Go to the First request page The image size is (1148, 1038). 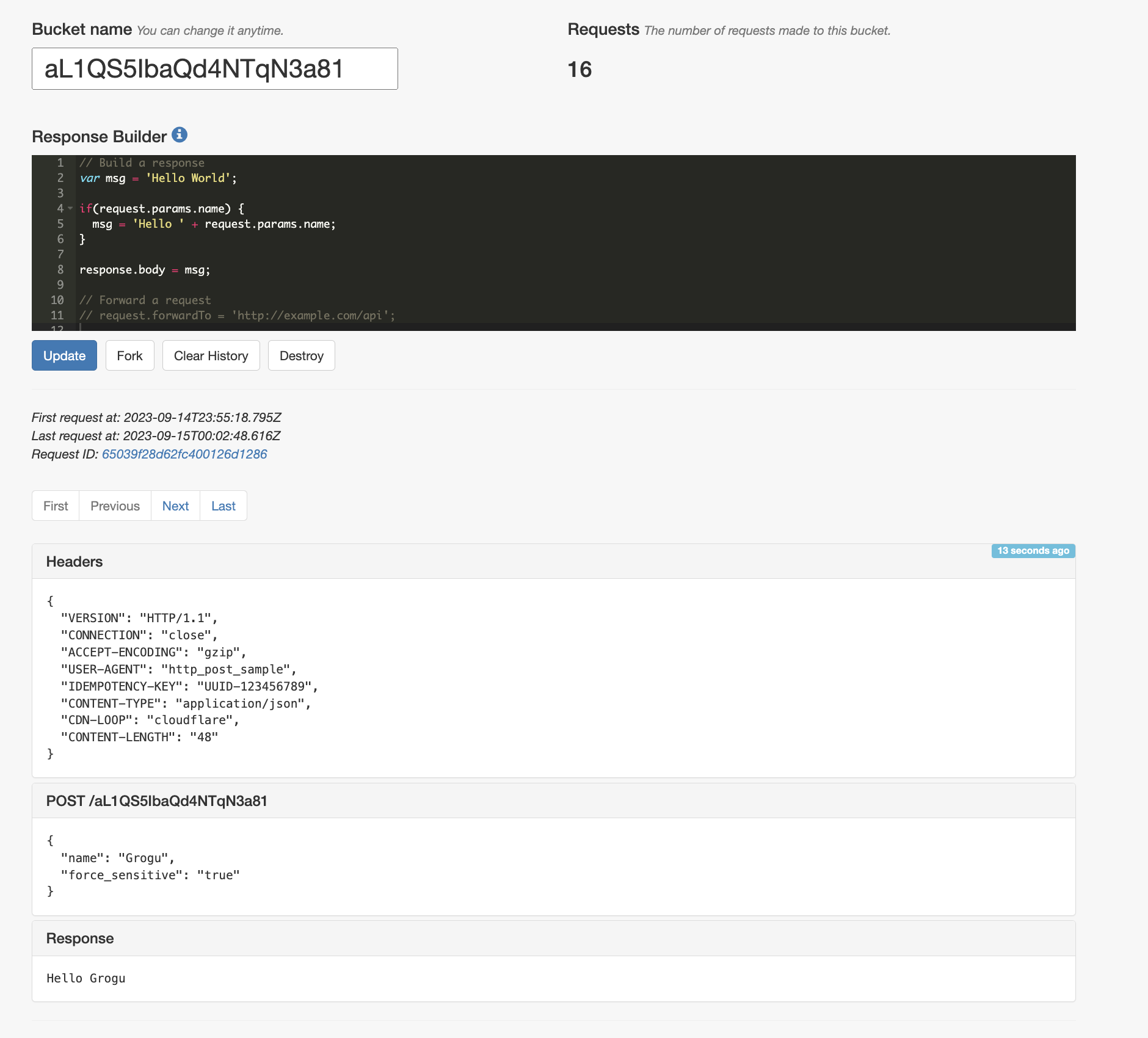tap(55, 506)
